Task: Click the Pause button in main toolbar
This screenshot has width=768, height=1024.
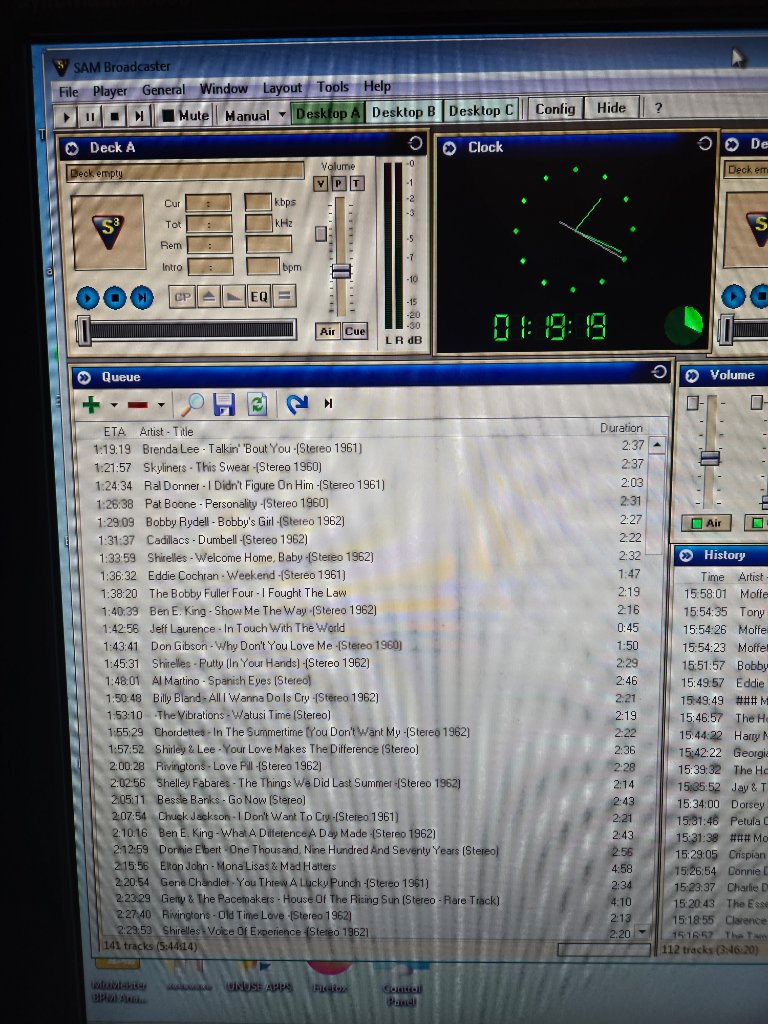Action: (x=90, y=117)
